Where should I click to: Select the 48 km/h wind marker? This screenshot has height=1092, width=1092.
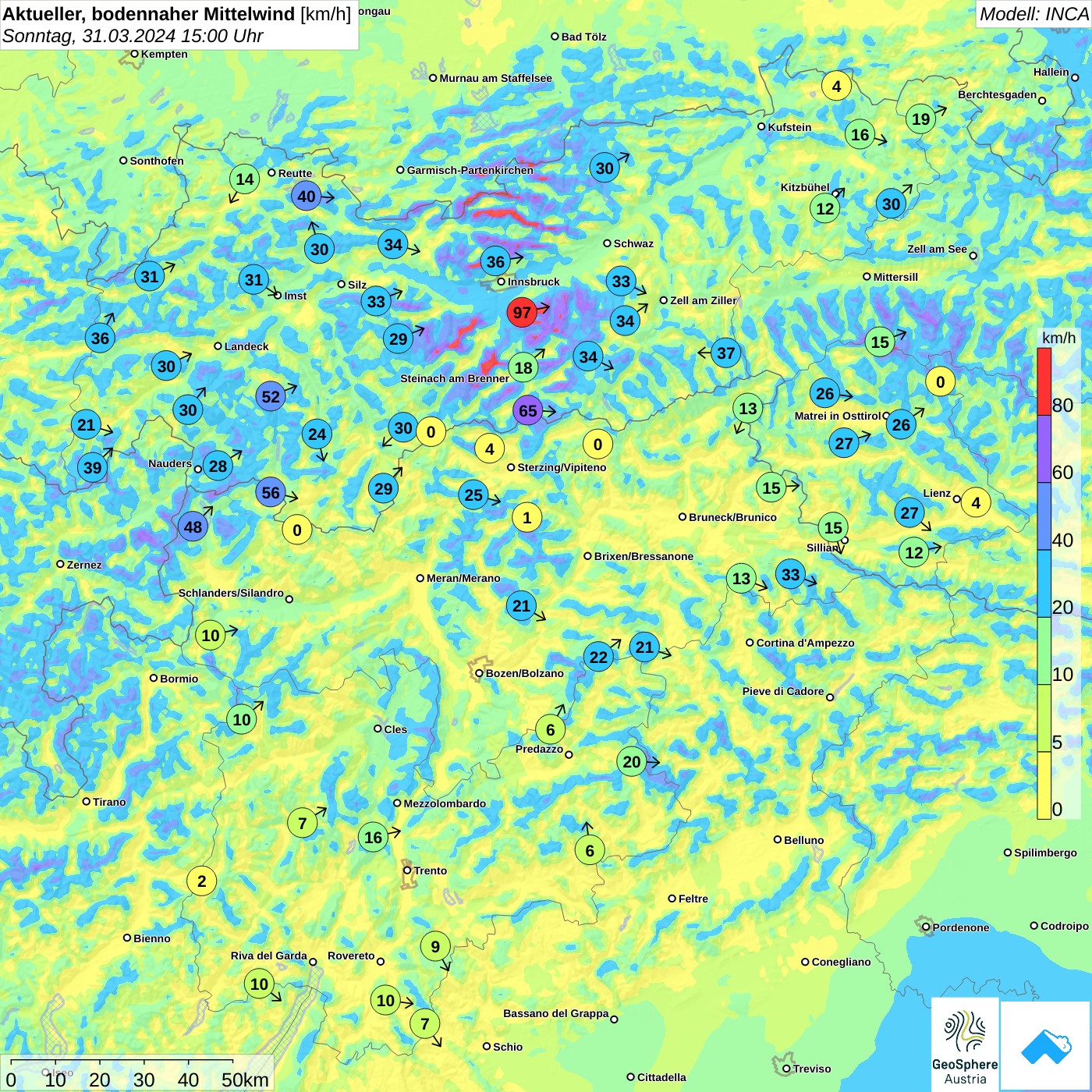pyautogui.click(x=193, y=527)
